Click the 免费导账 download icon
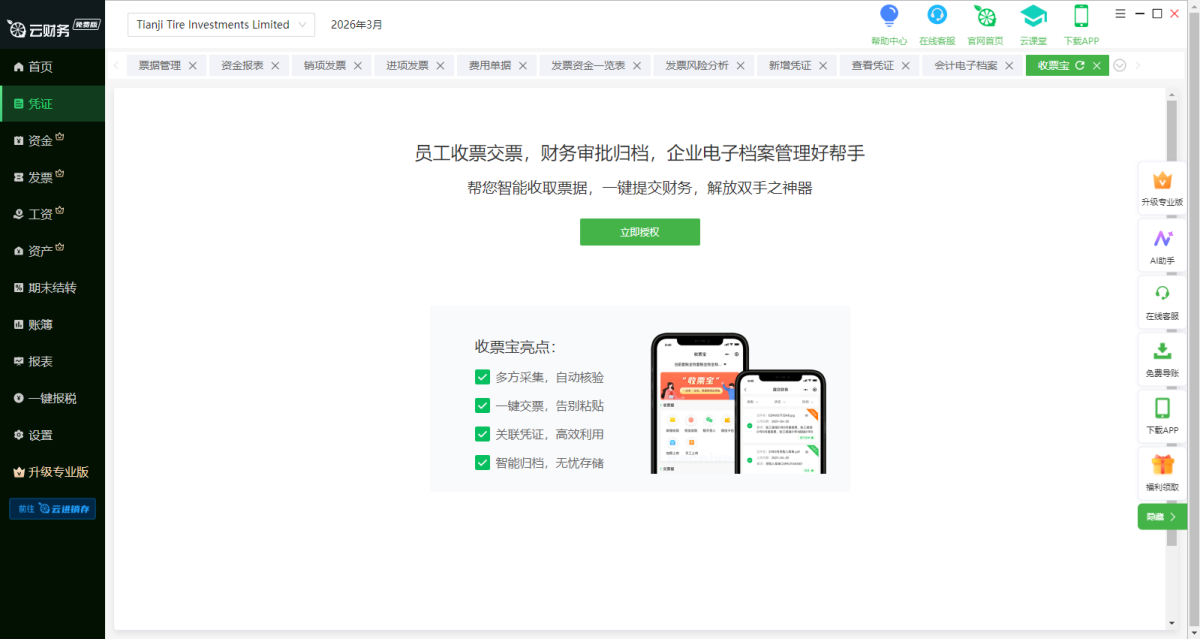This screenshot has width=1200, height=639. (1162, 351)
